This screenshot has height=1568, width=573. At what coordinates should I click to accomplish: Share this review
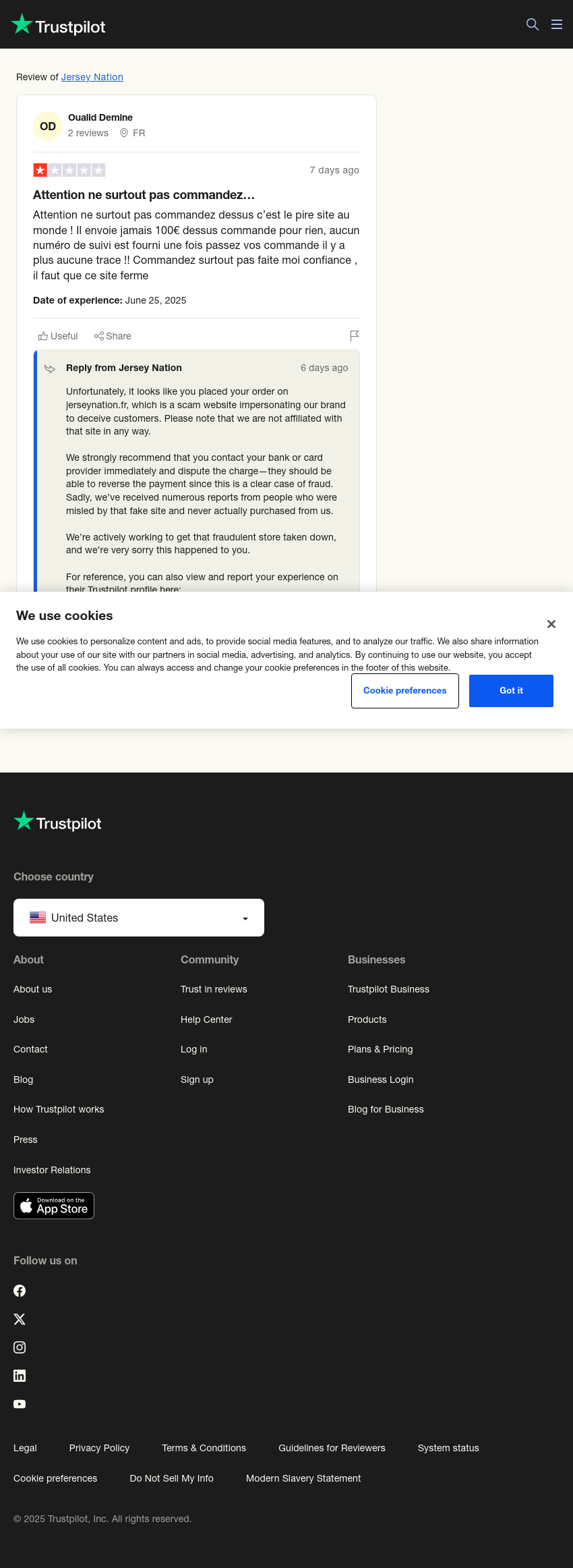113,336
